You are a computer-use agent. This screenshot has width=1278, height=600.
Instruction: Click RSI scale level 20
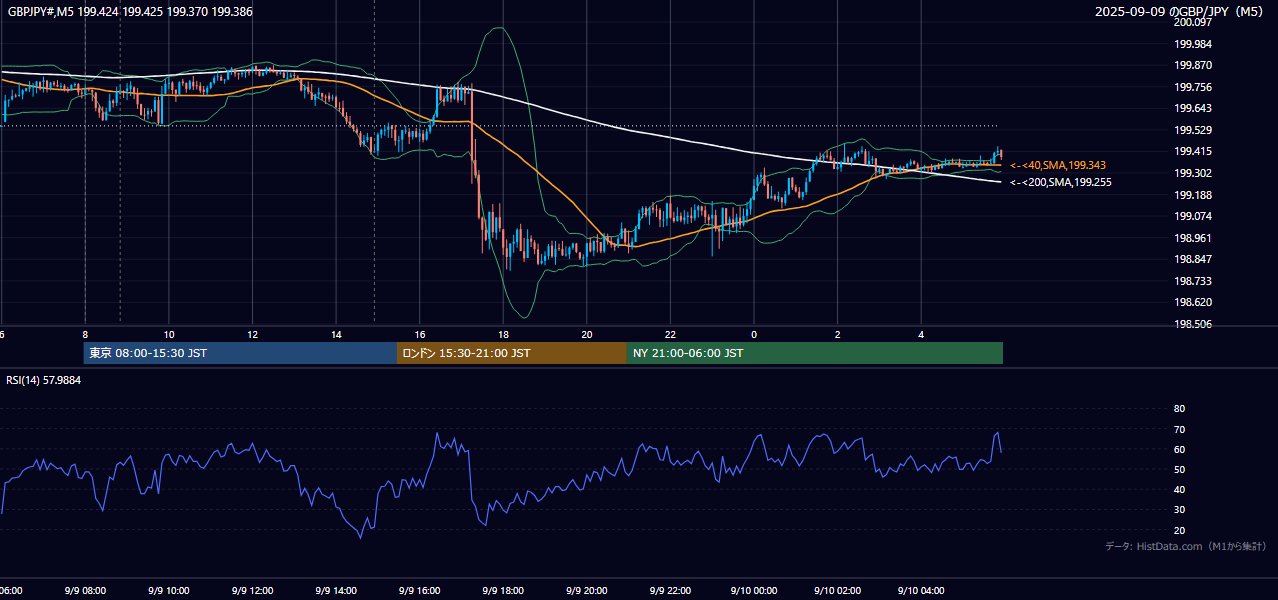[x=1179, y=530]
